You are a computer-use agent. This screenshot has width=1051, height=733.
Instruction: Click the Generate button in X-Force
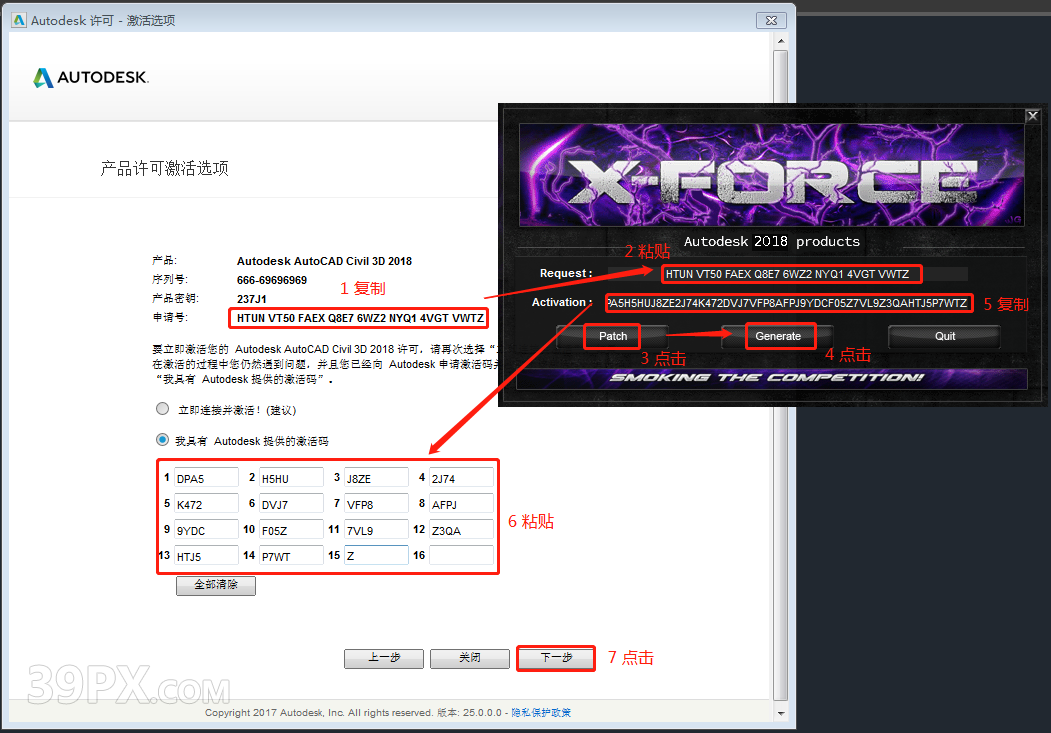tap(779, 336)
